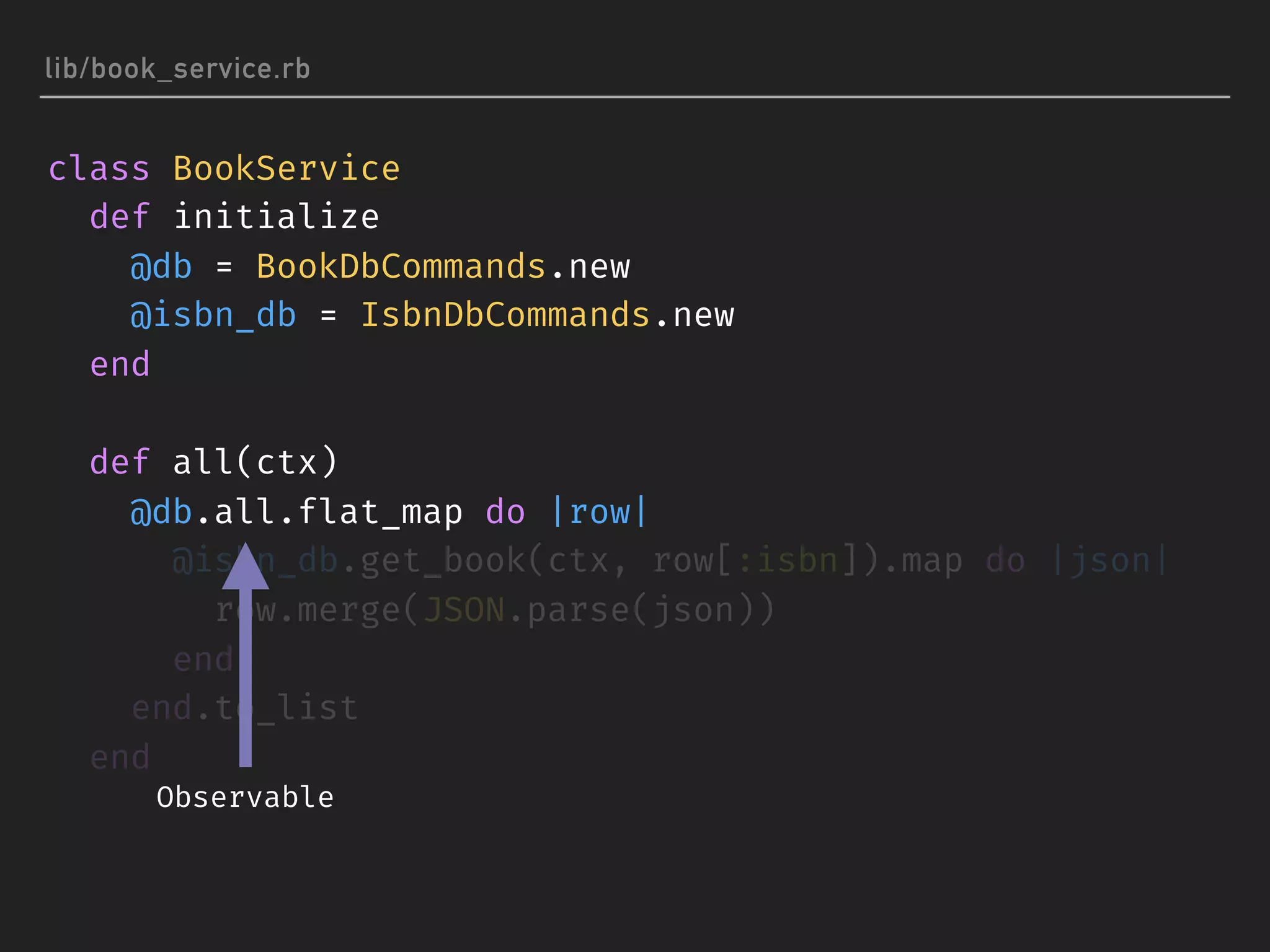
Task: Click the end keyword closing initialize
Action: 120,364
